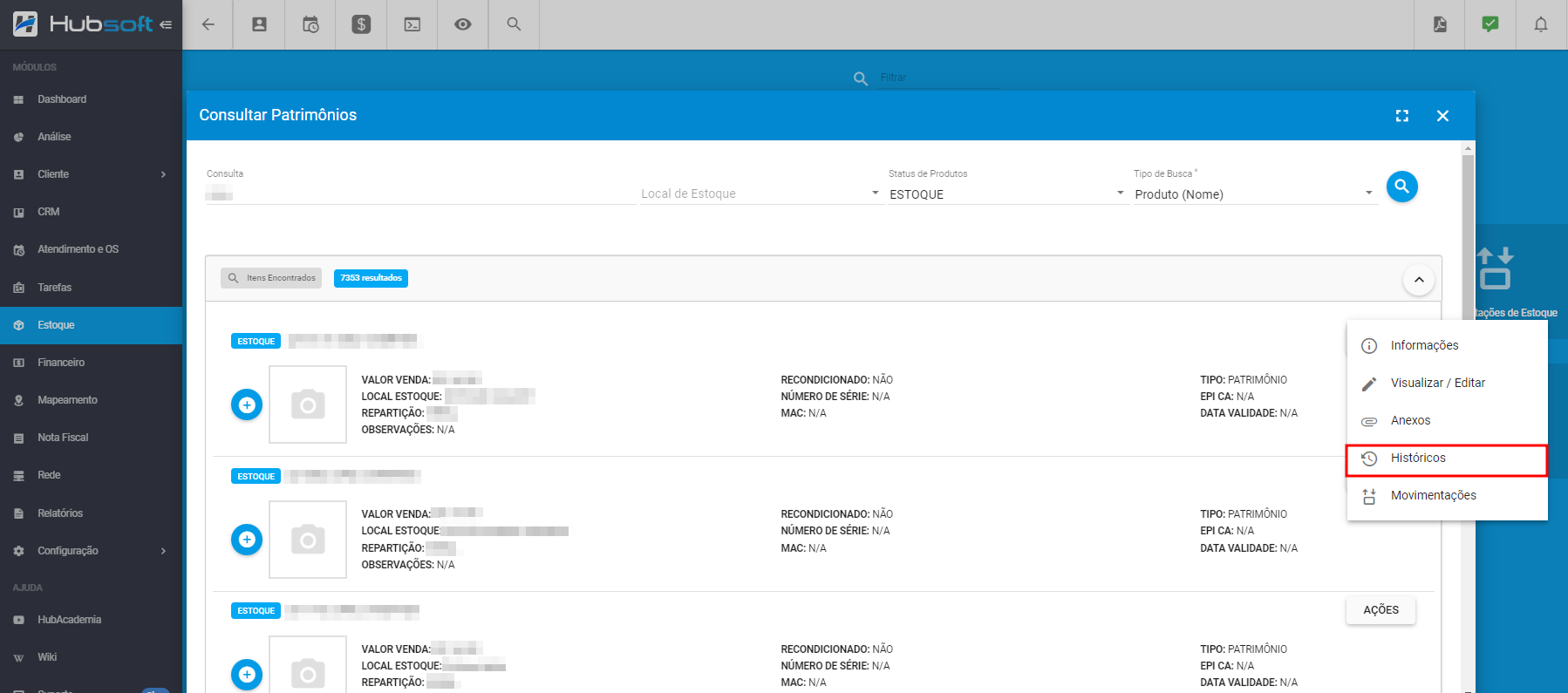Open the PDF document icon
The width and height of the screenshot is (1568, 693).
(1440, 24)
